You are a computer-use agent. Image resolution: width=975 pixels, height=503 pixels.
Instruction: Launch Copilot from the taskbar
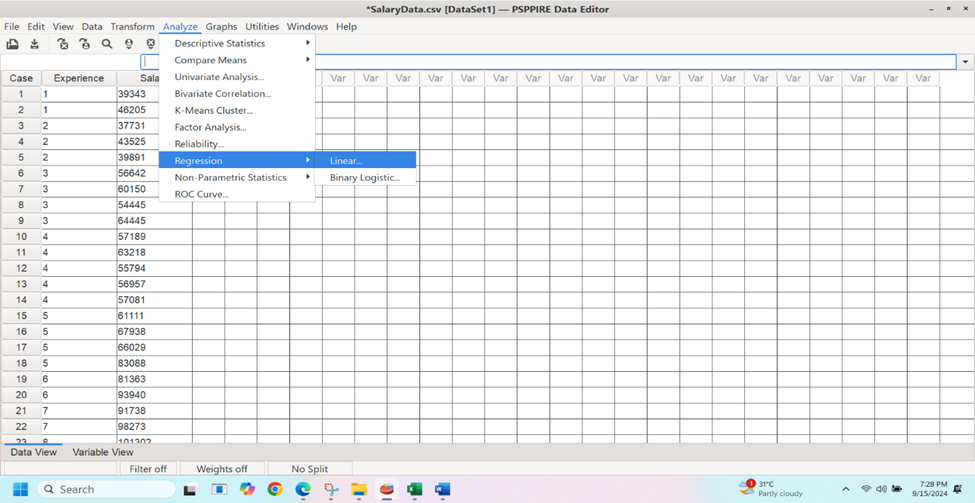point(247,489)
